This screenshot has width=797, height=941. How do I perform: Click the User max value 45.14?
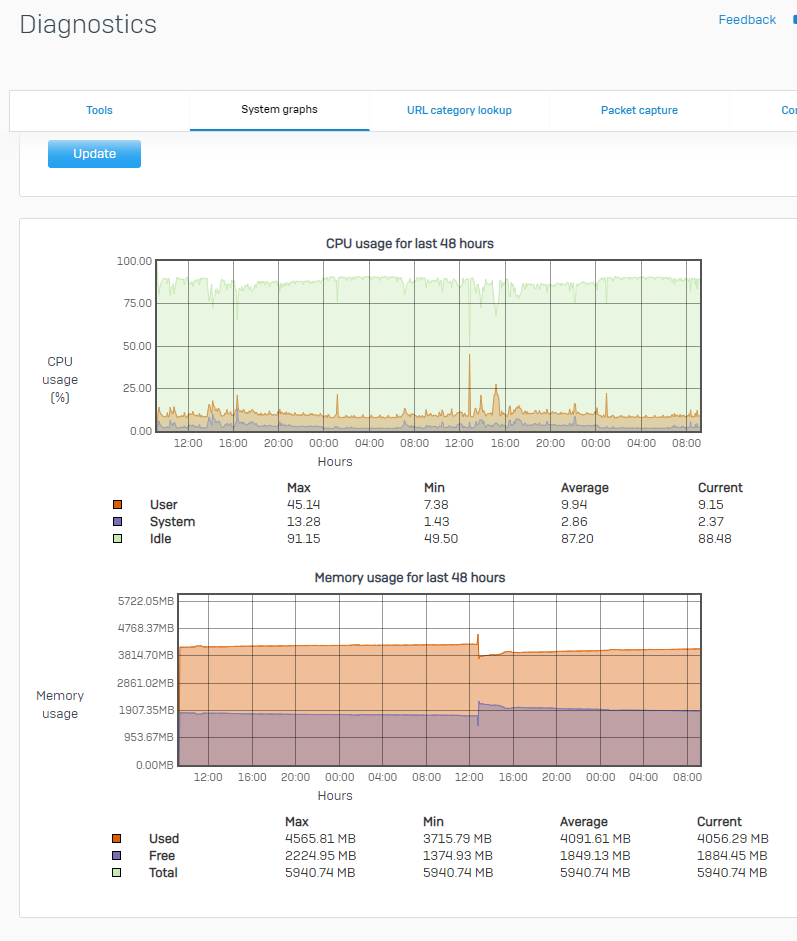click(304, 505)
